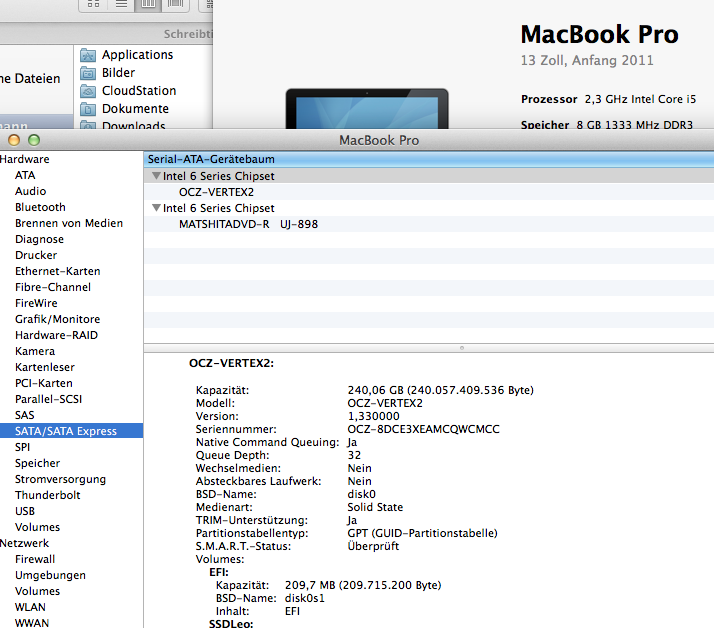The height and width of the screenshot is (628, 714).
Task: Click BSD-Name value disk0s1
Action: coord(305,598)
